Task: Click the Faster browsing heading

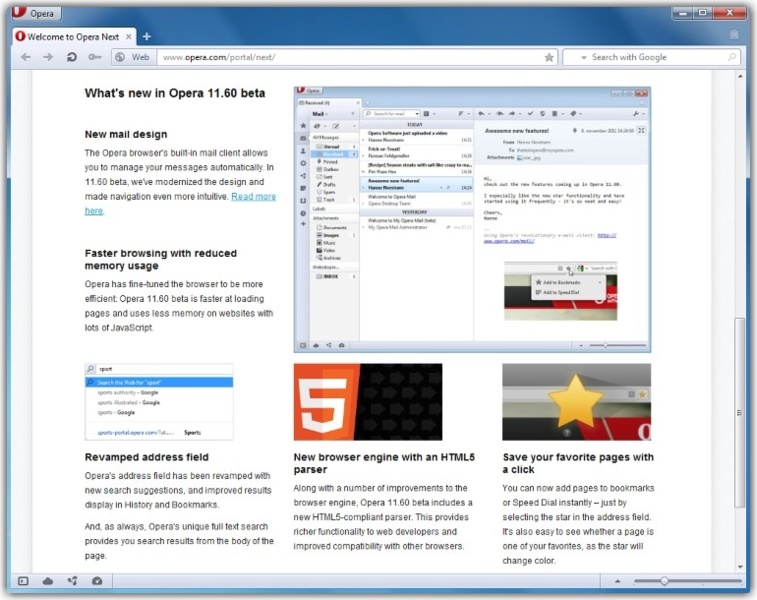Action: [161, 260]
